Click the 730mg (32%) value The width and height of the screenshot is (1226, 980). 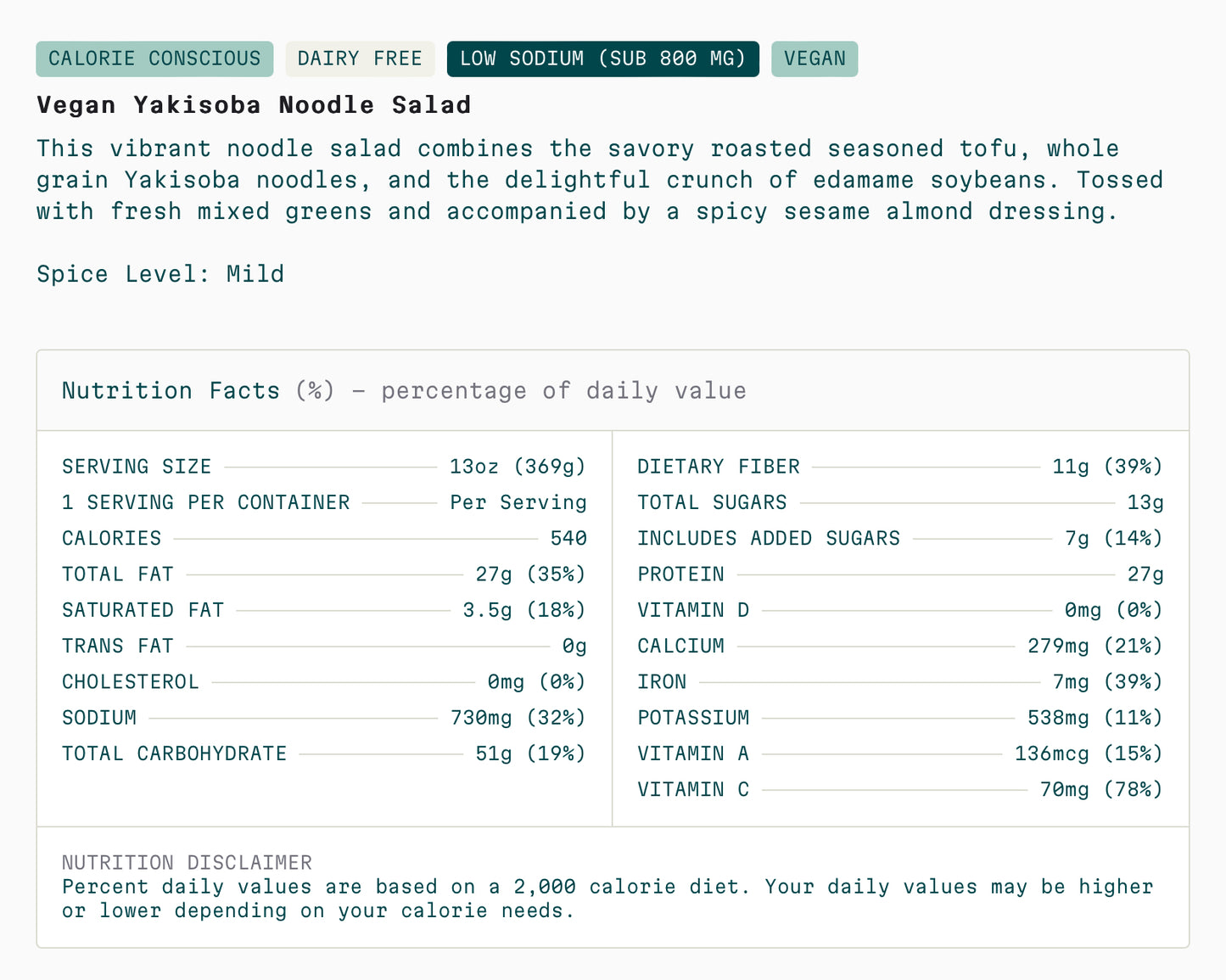(x=518, y=718)
